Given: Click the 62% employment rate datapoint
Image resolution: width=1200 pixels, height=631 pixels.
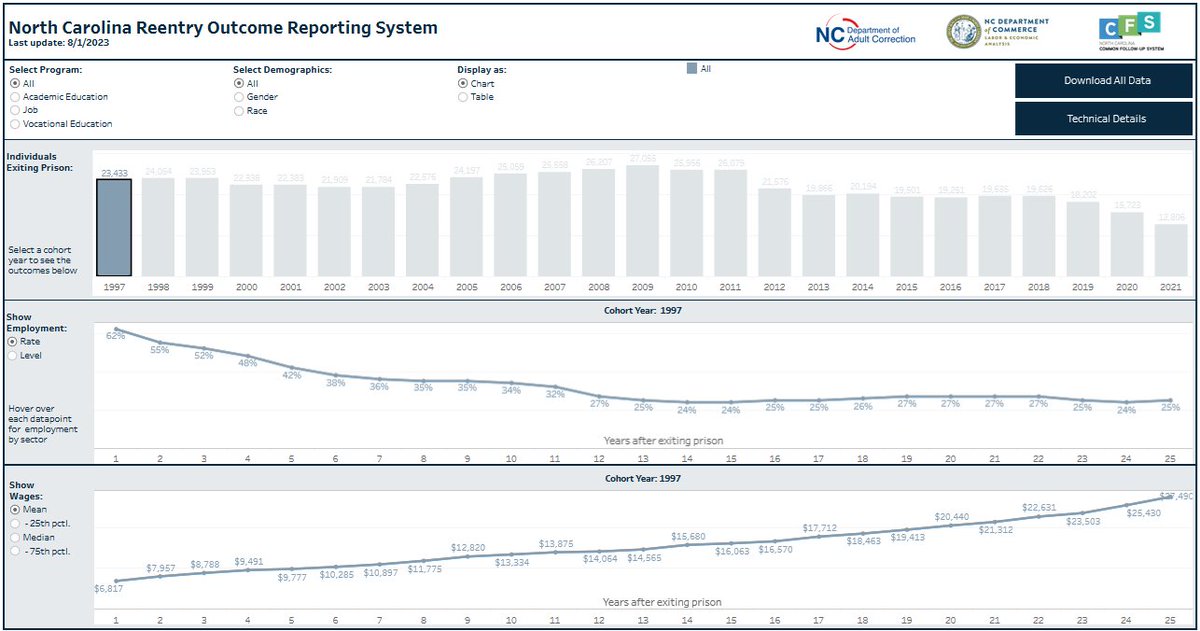Looking at the screenshot, I should click(117, 328).
